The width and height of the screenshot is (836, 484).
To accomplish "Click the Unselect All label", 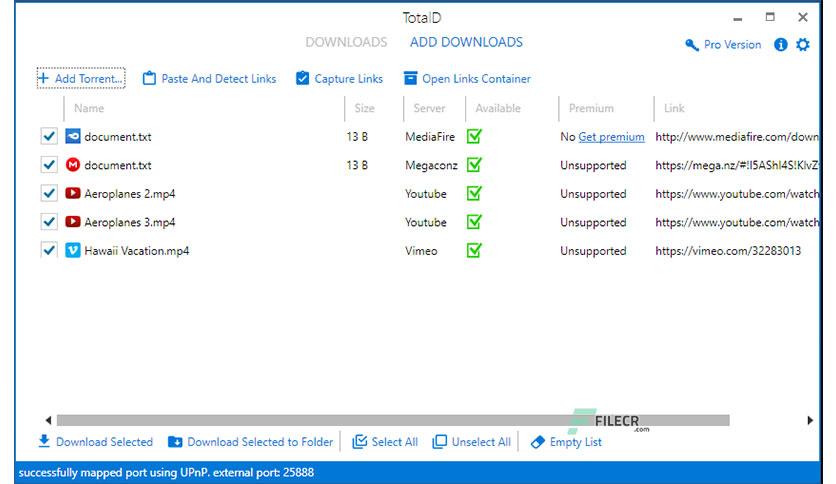I will coord(481,442).
